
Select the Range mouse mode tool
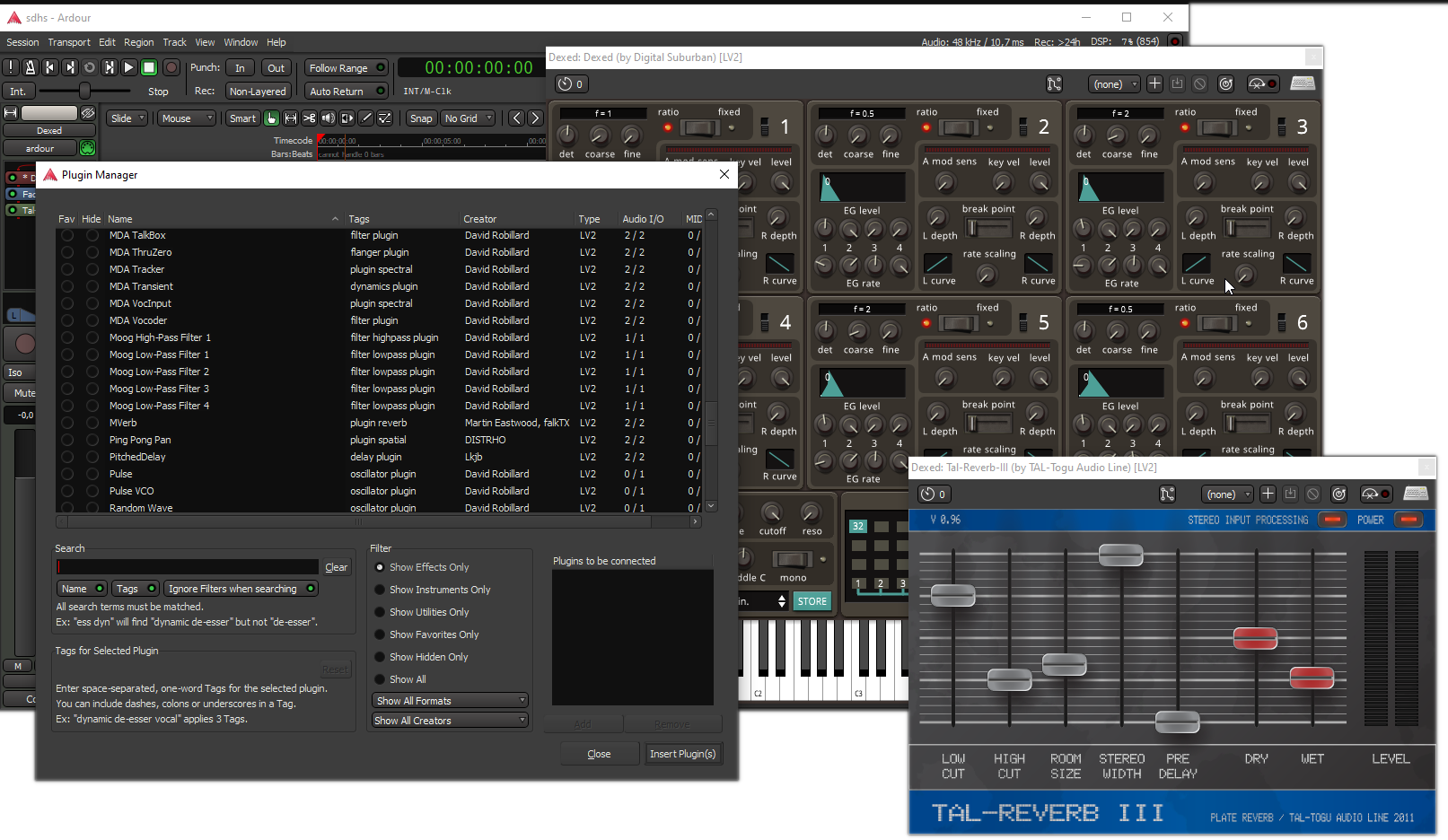[x=290, y=118]
